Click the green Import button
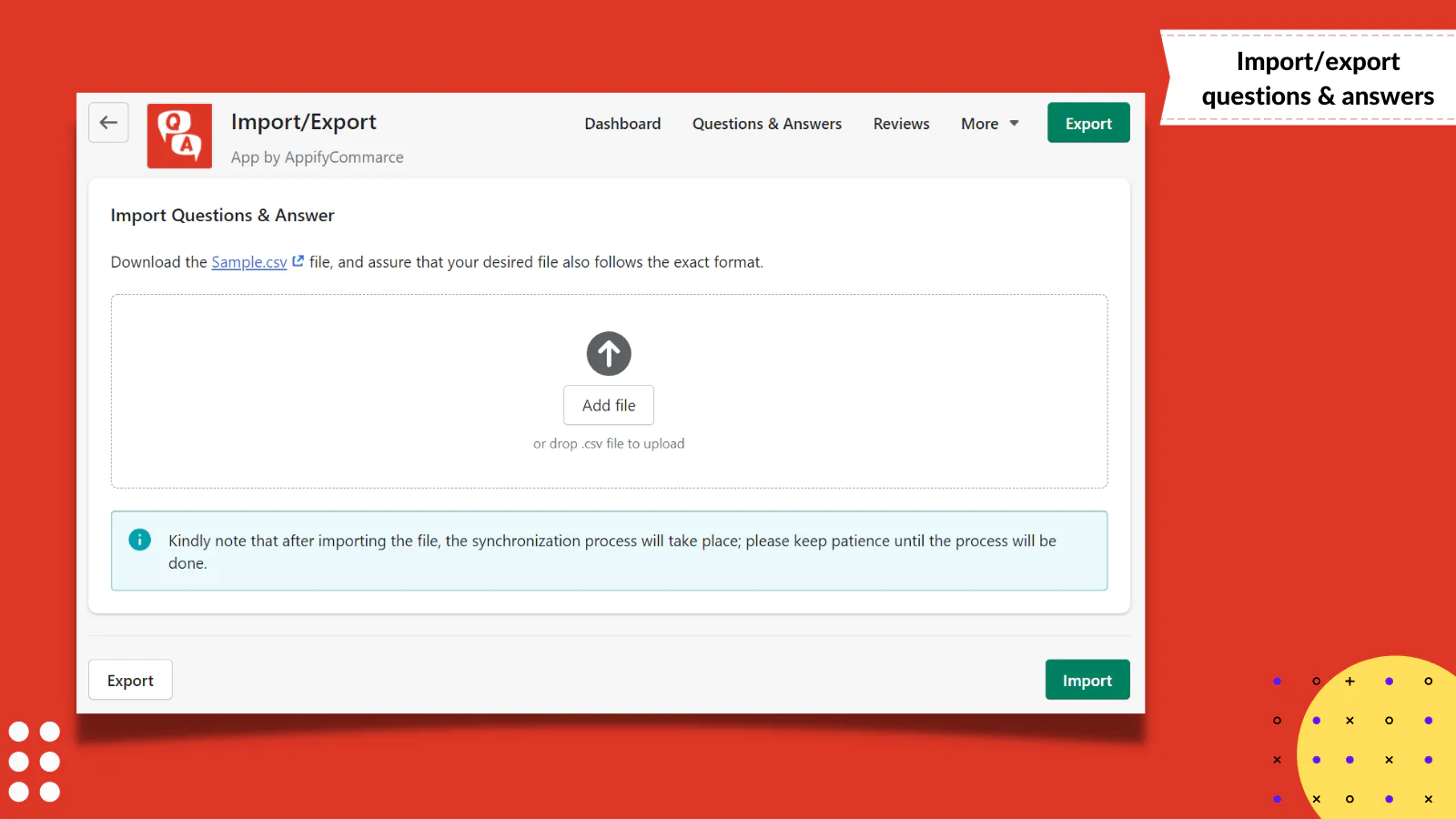1456x819 pixels. coord(1087,680)
